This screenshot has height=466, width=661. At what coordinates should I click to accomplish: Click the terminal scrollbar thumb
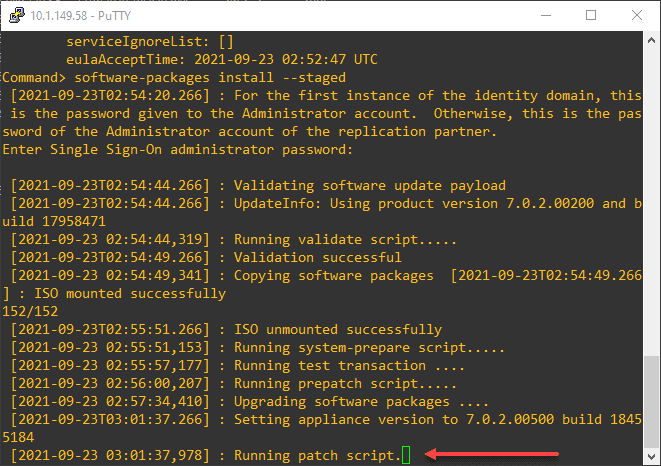coord(652,400)
